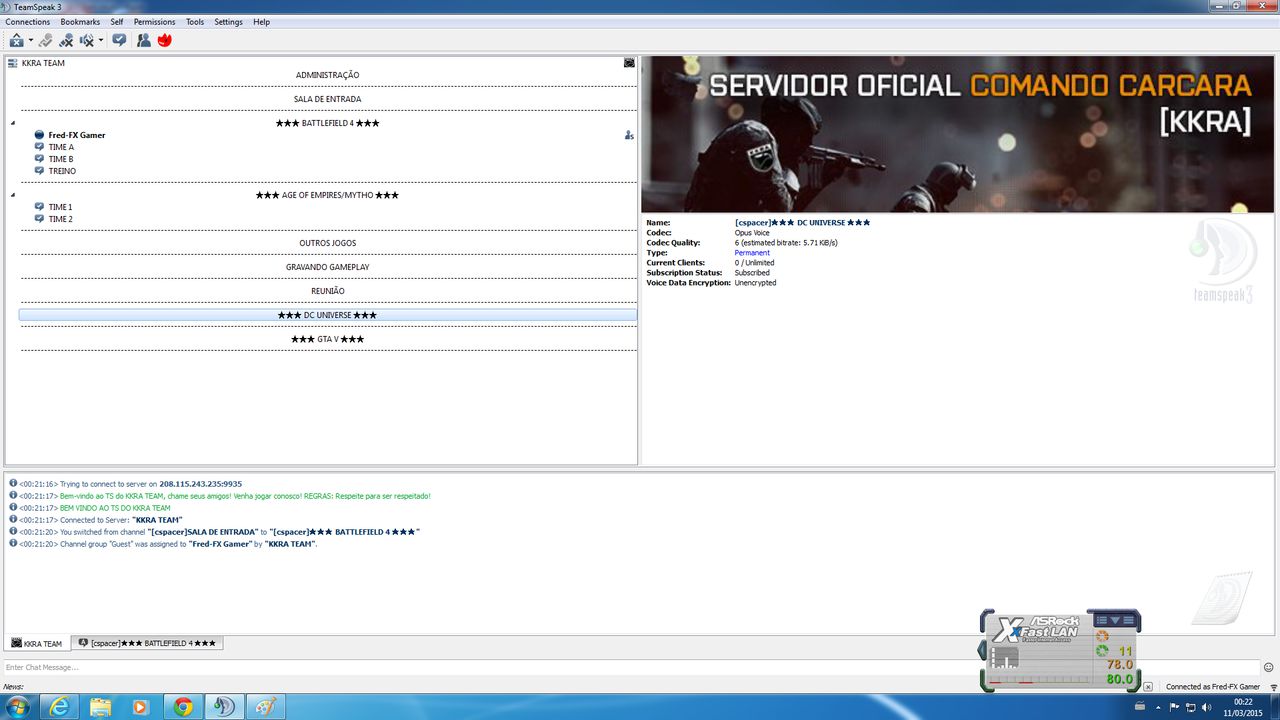
Task: Open the Settings menu
Action: click(x=228, y=21)
